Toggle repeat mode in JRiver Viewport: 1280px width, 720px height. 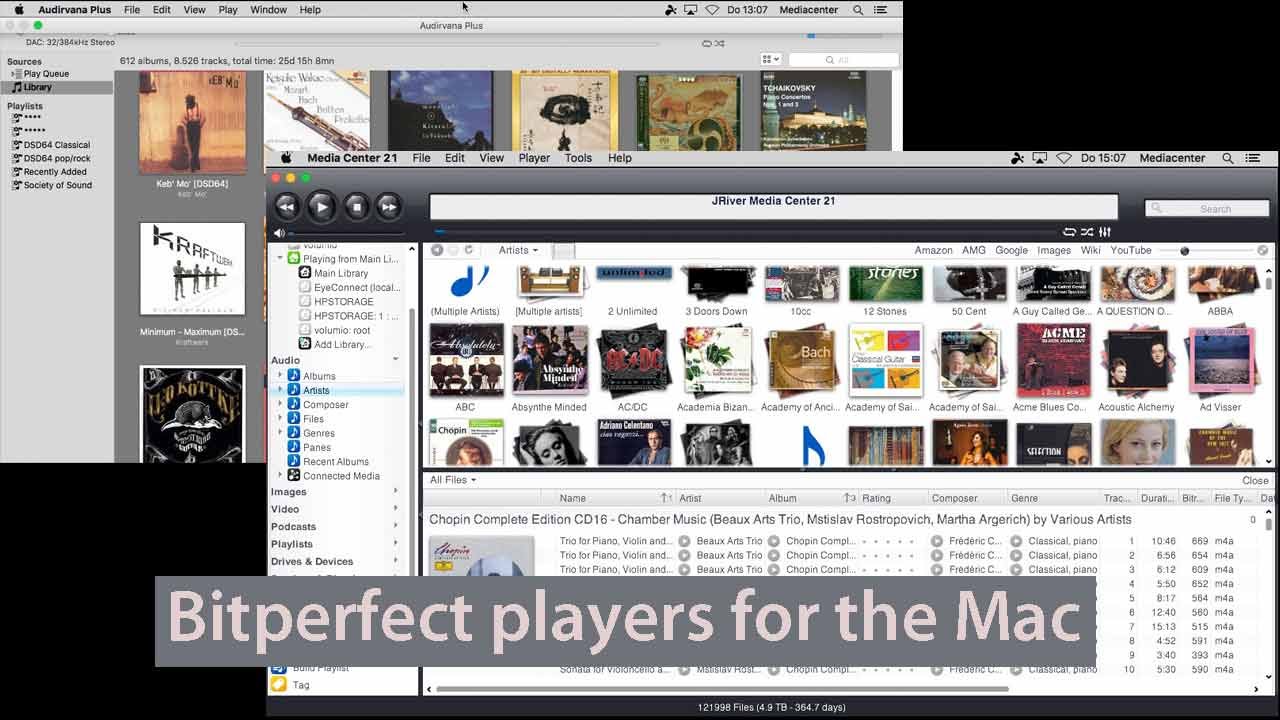(1069, 232)
